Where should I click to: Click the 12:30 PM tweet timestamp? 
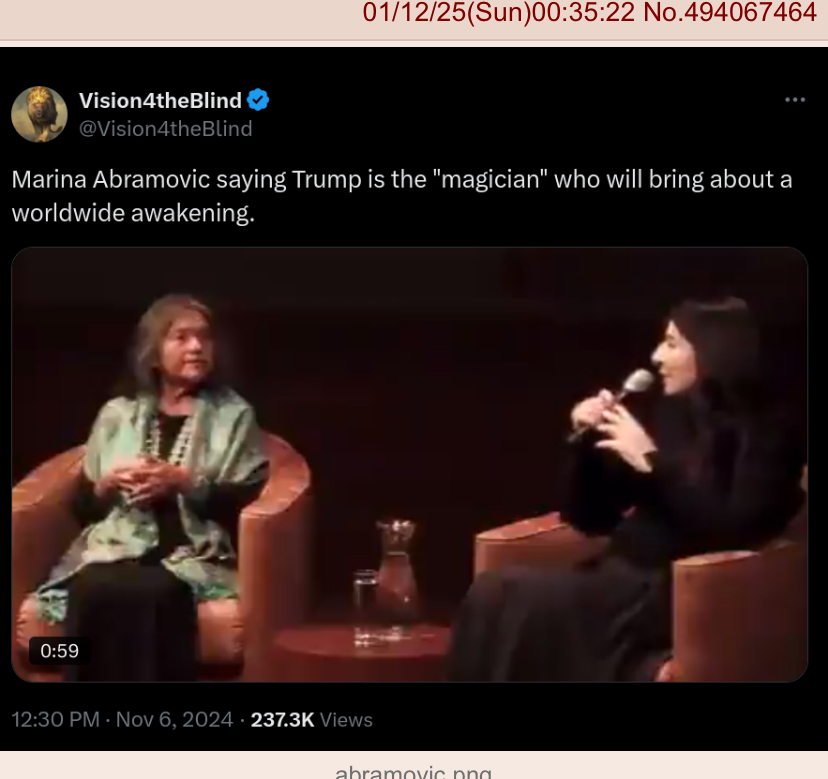tap(55, 719)
